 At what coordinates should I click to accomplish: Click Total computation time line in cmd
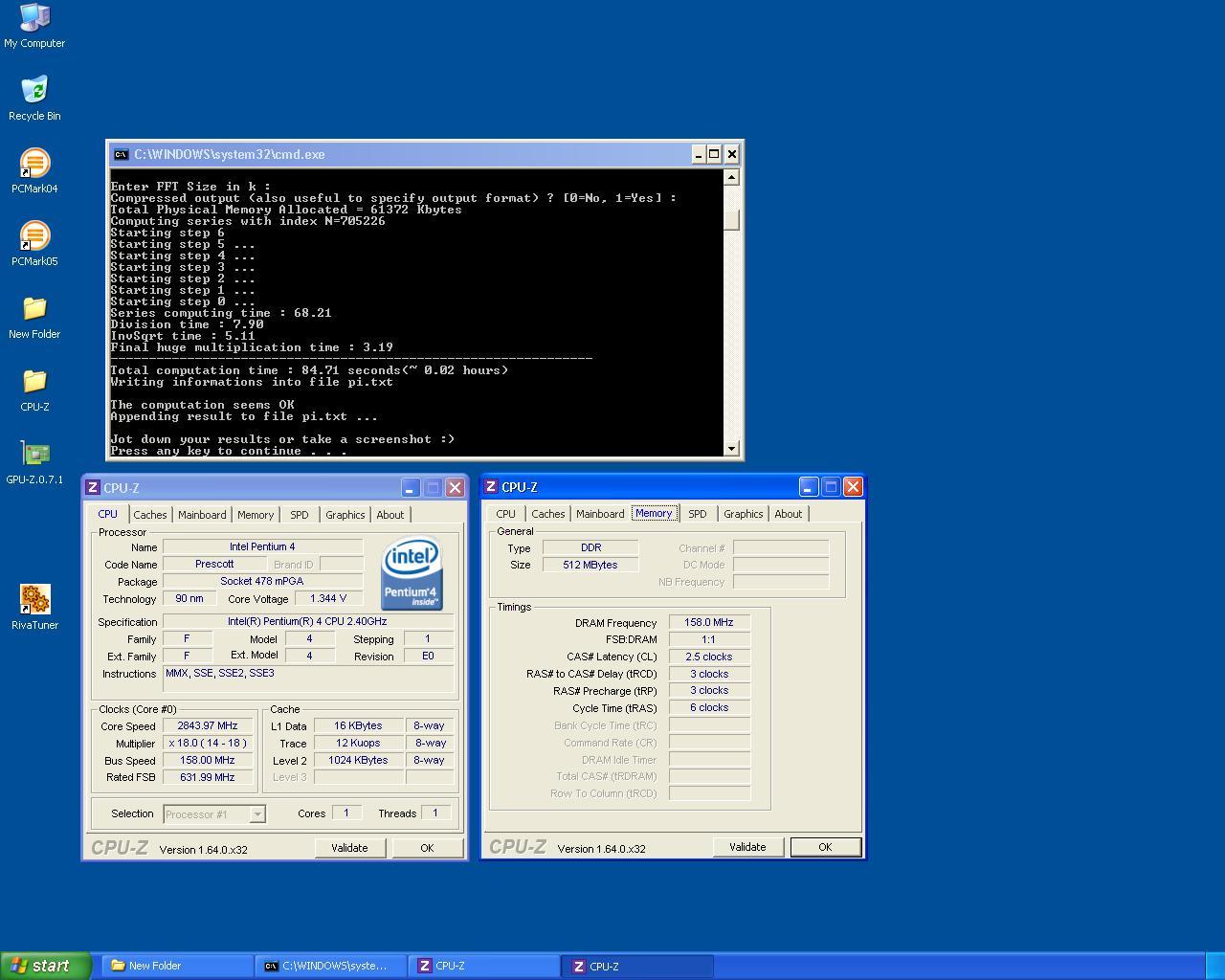tap(309, 370)
